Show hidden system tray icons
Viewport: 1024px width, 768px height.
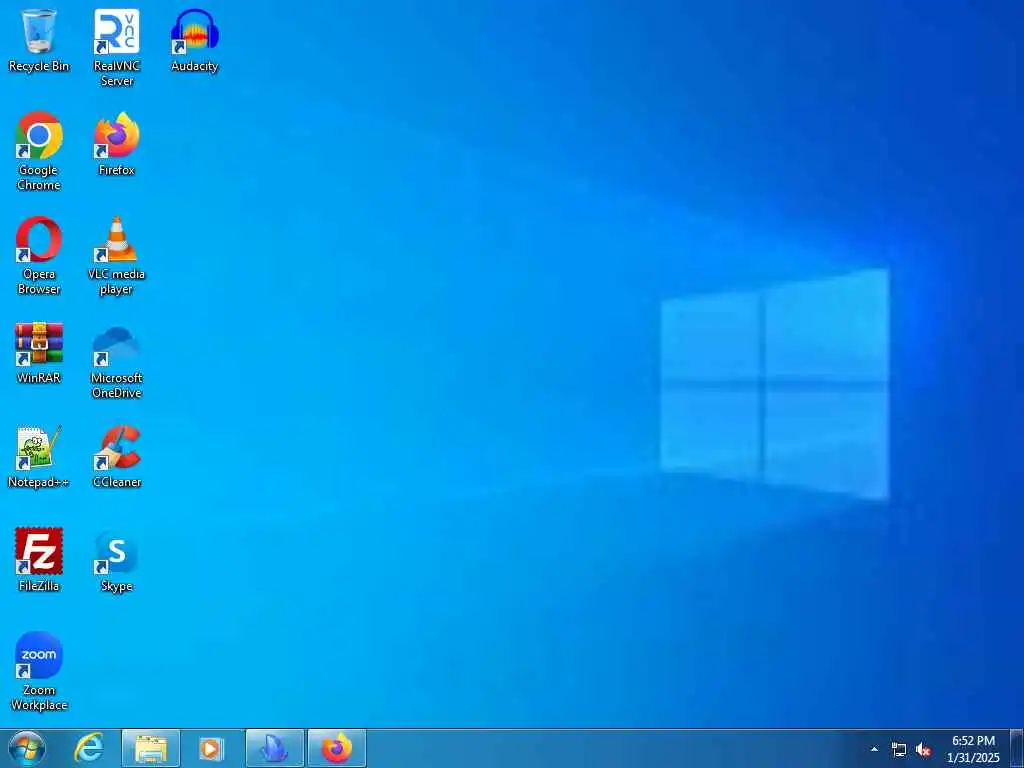tap(874, 749)
